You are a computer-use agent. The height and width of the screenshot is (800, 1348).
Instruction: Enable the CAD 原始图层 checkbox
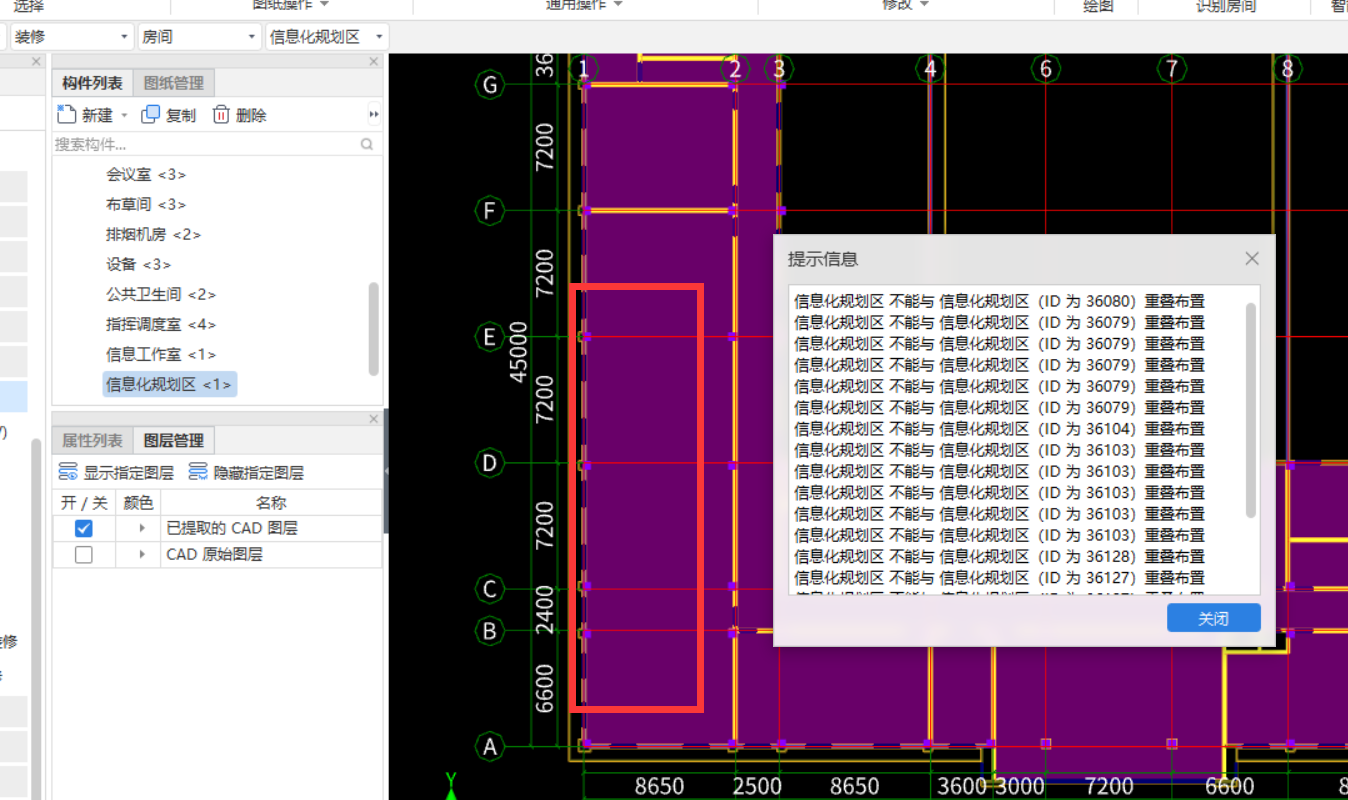click(84, 554)
